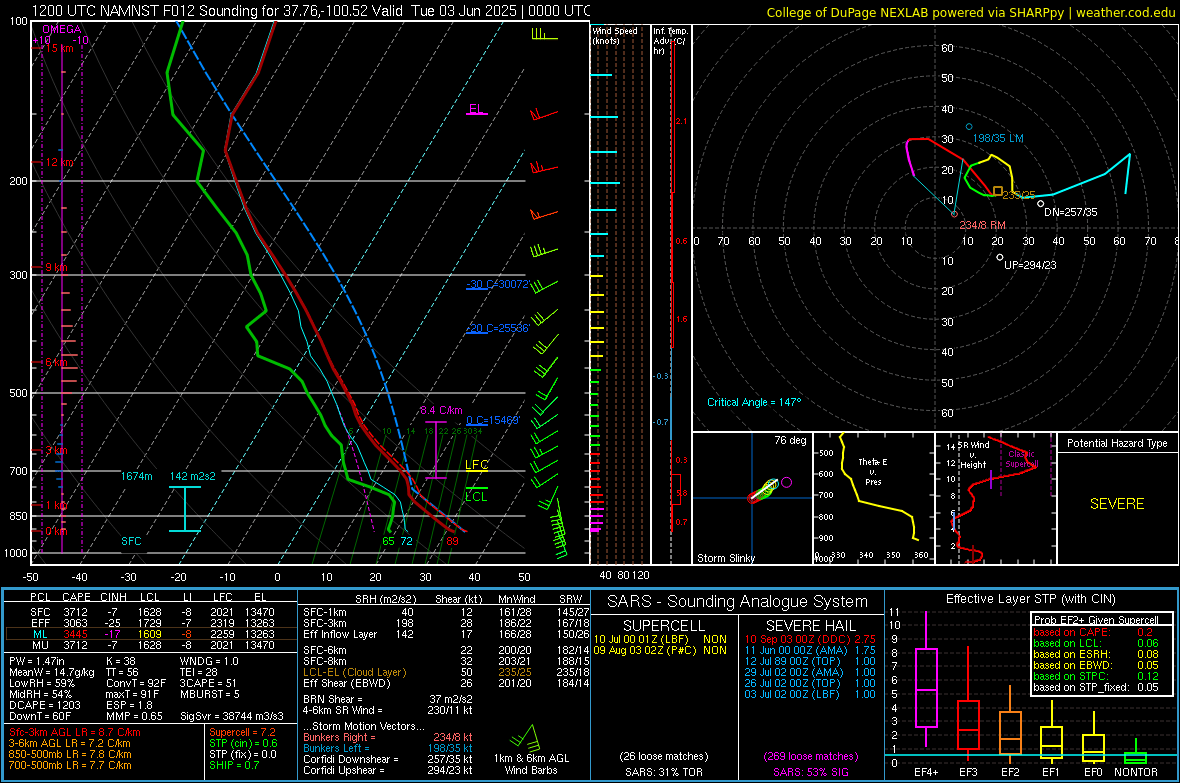This screenshot has height=783, width=1180.
Task: Click 'SARS: 53% SIG' result
Action: (x=810, y=772)
